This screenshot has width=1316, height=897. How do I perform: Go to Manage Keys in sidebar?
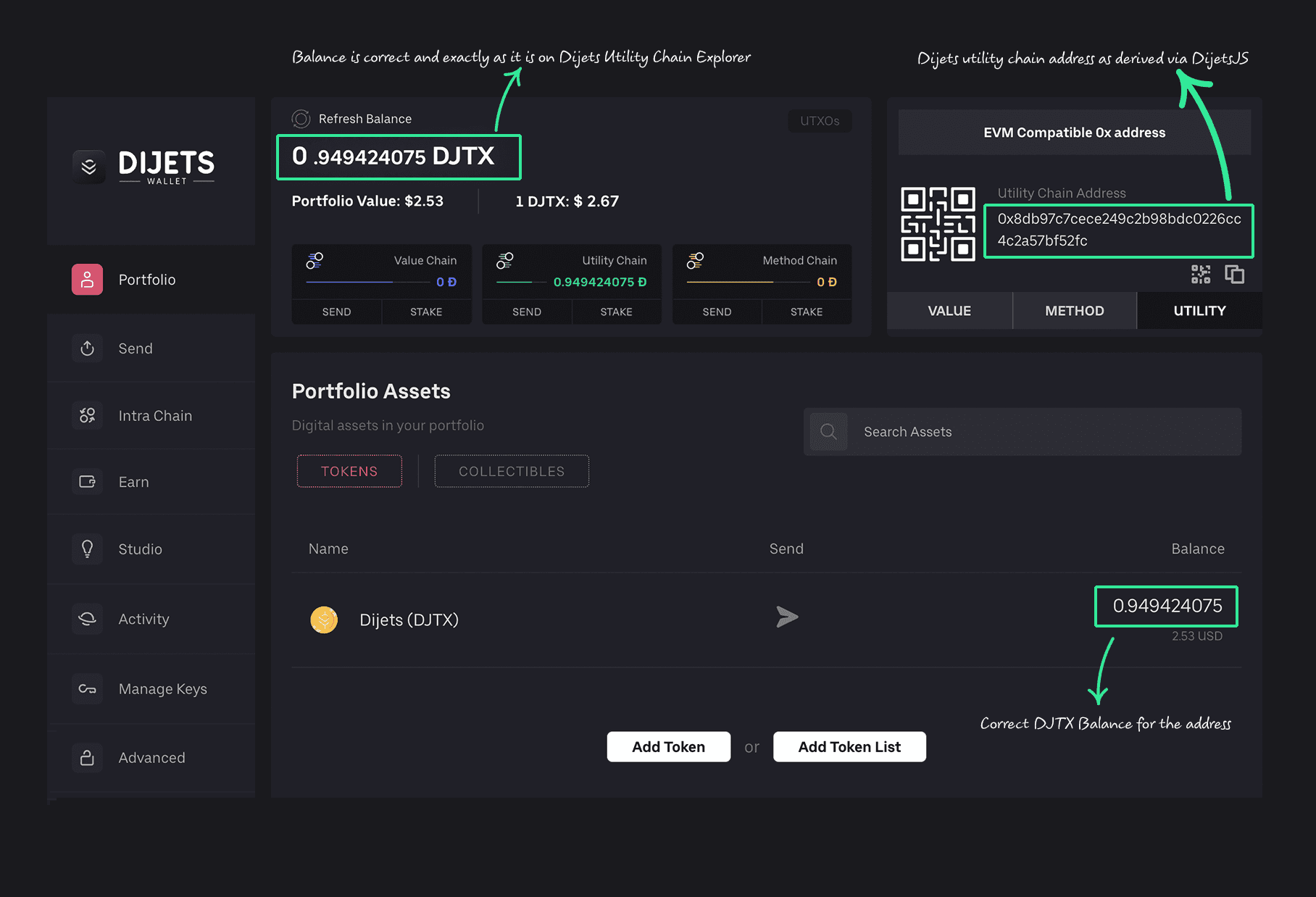click(162, 689)
